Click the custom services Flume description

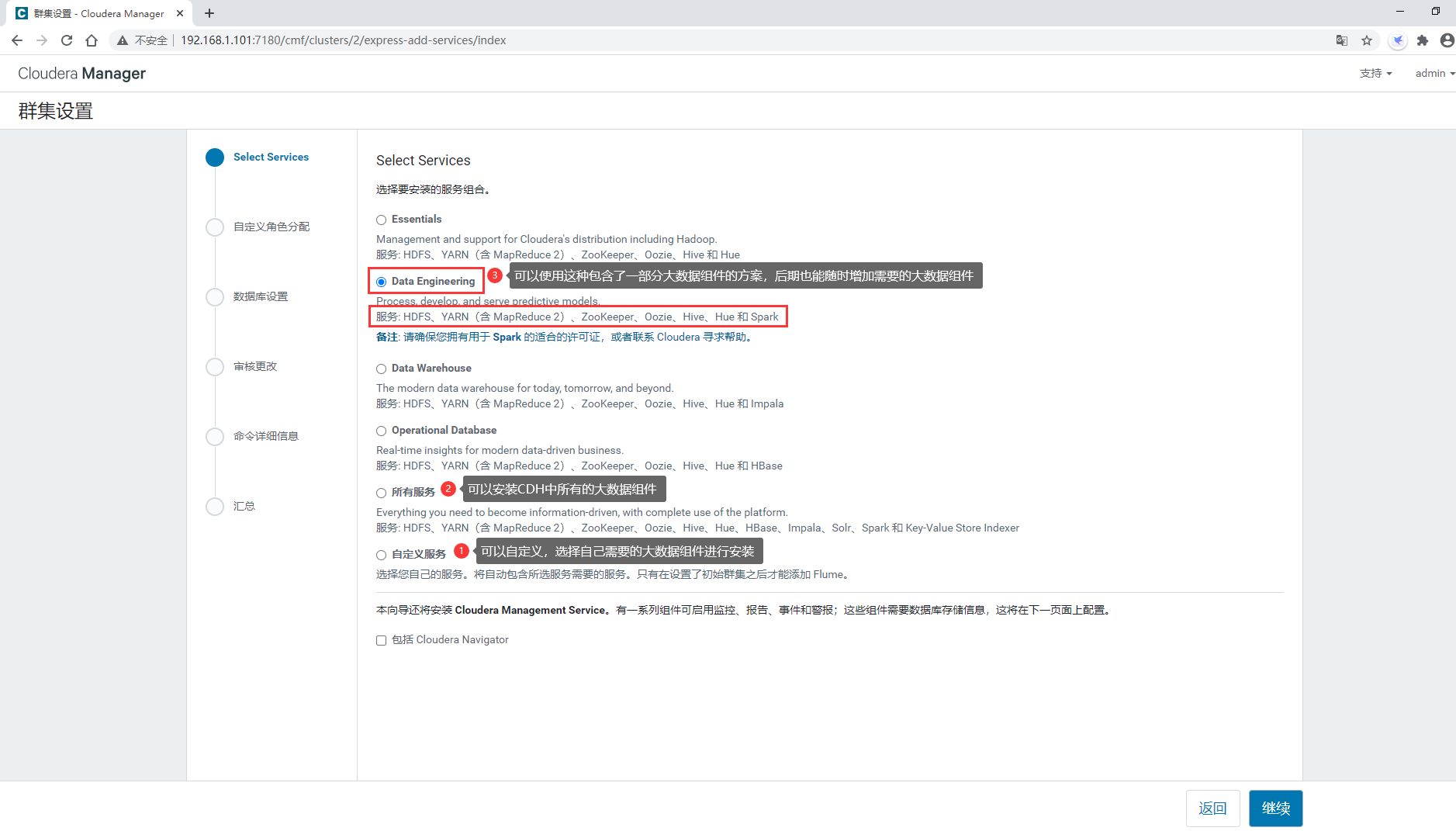click(x=614, y=574)
